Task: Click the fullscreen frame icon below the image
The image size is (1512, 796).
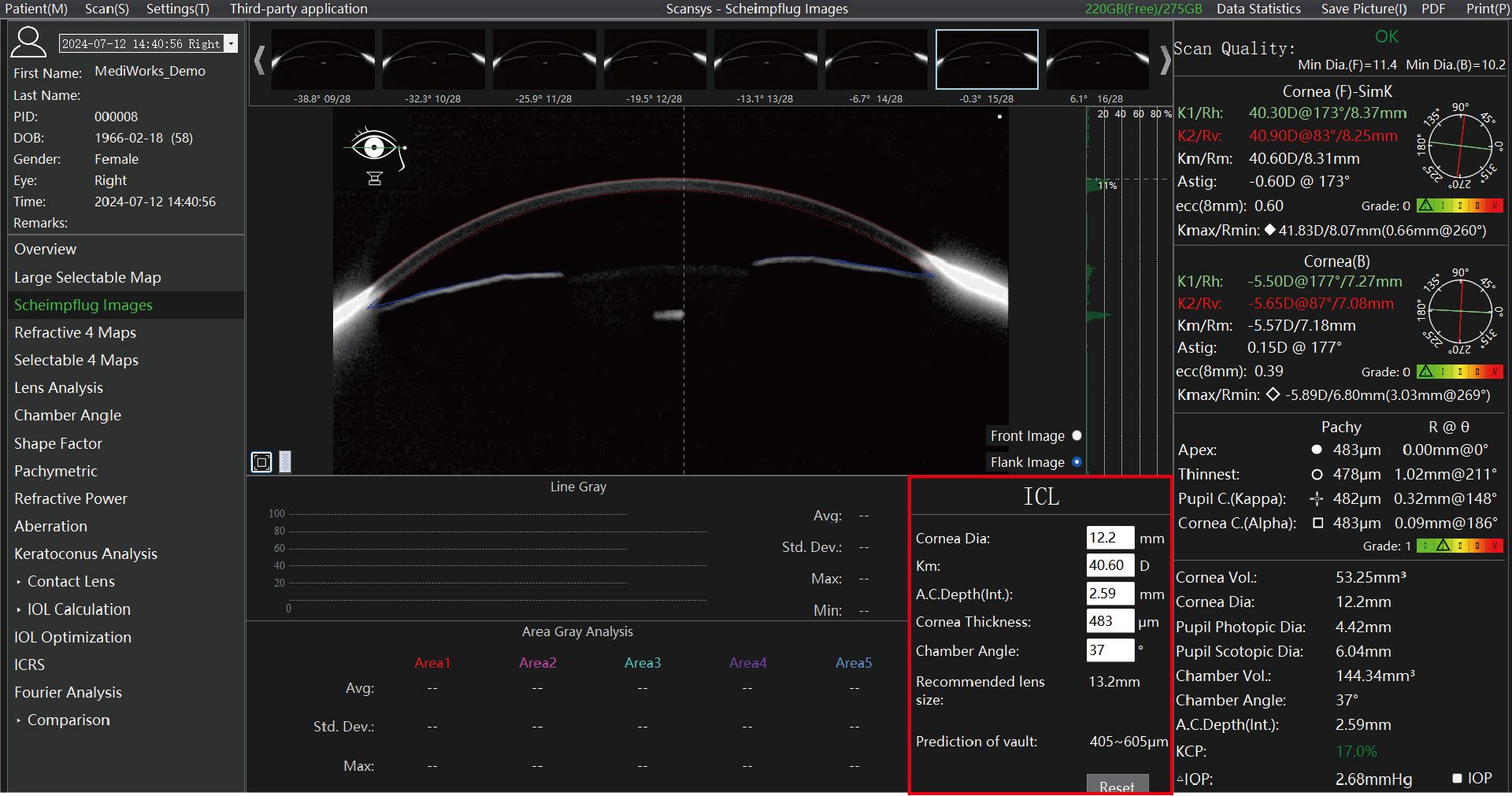Action: click(261, 461)
